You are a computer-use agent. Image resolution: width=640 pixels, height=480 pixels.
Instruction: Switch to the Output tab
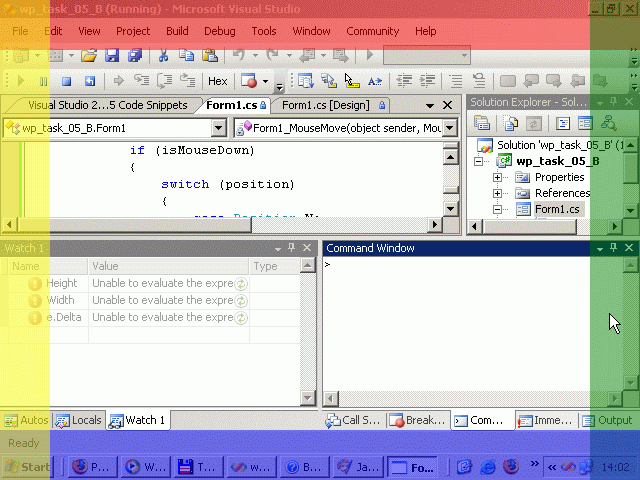tap(607, 420)
